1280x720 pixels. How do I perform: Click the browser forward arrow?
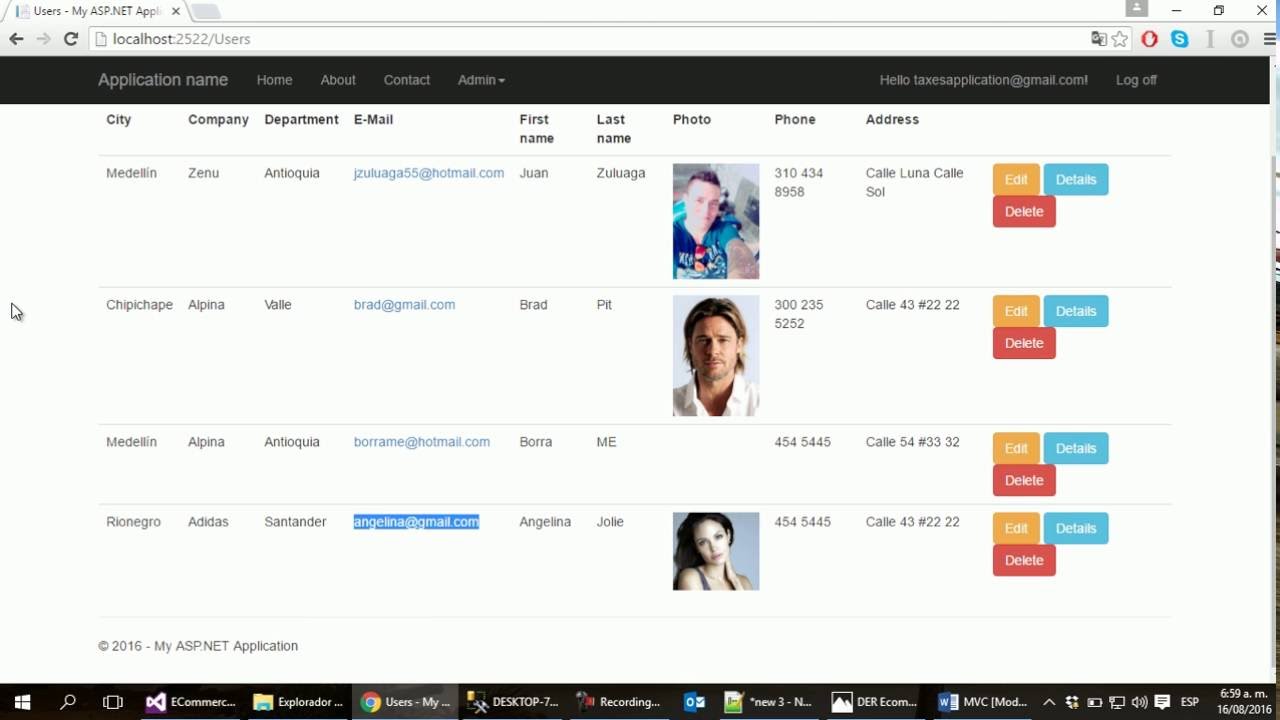pos(43,39)
